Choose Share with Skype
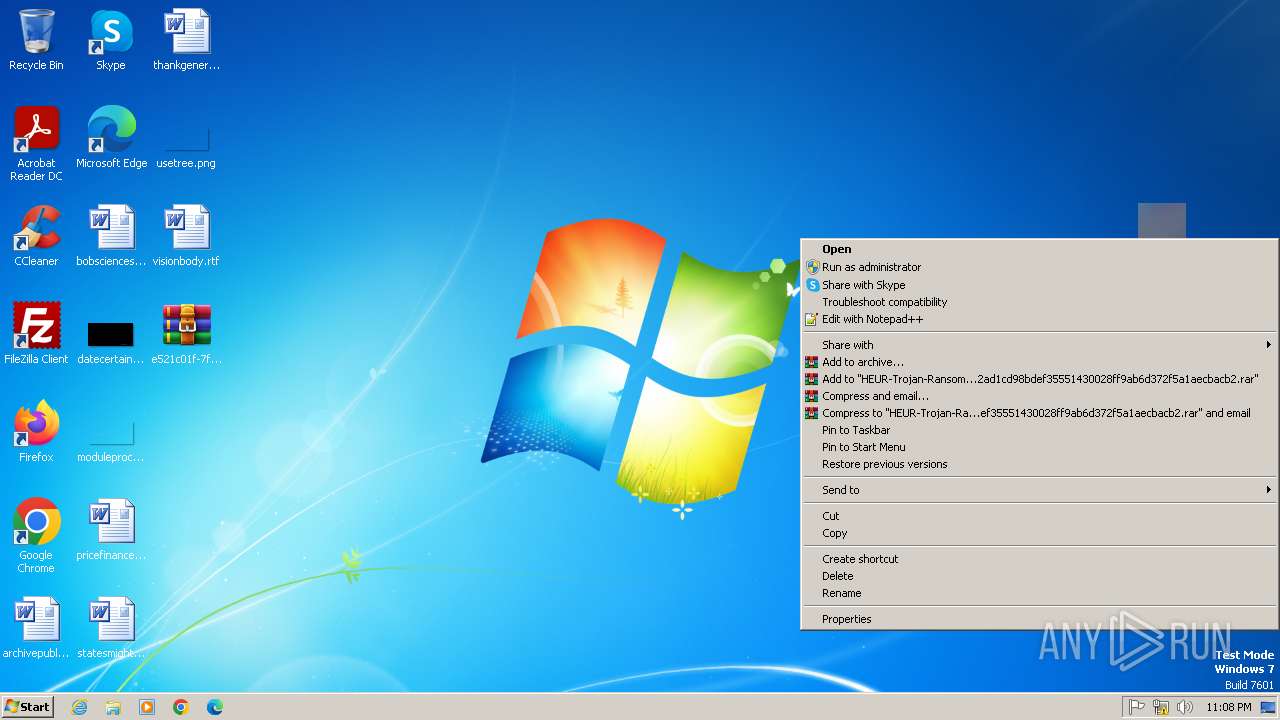This screenshot has height=720, width=1280. click(x=1039, y=285)
